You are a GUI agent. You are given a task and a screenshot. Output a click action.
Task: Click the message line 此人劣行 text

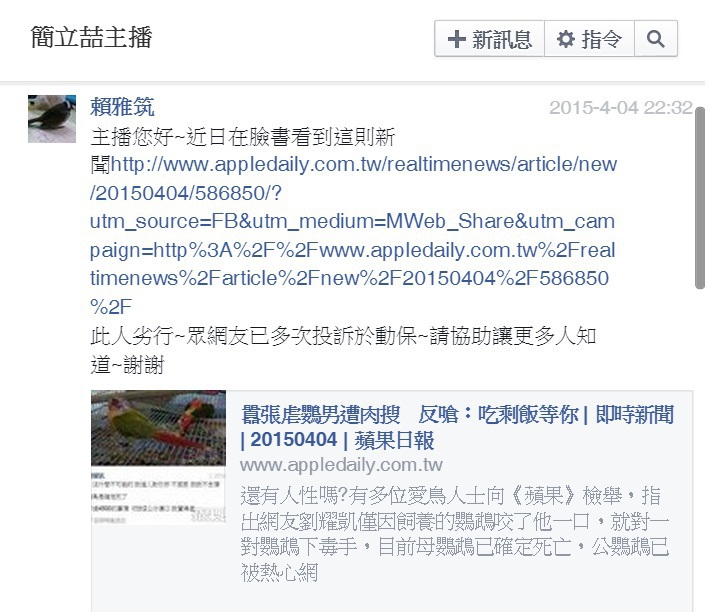[x=343, y=336]
